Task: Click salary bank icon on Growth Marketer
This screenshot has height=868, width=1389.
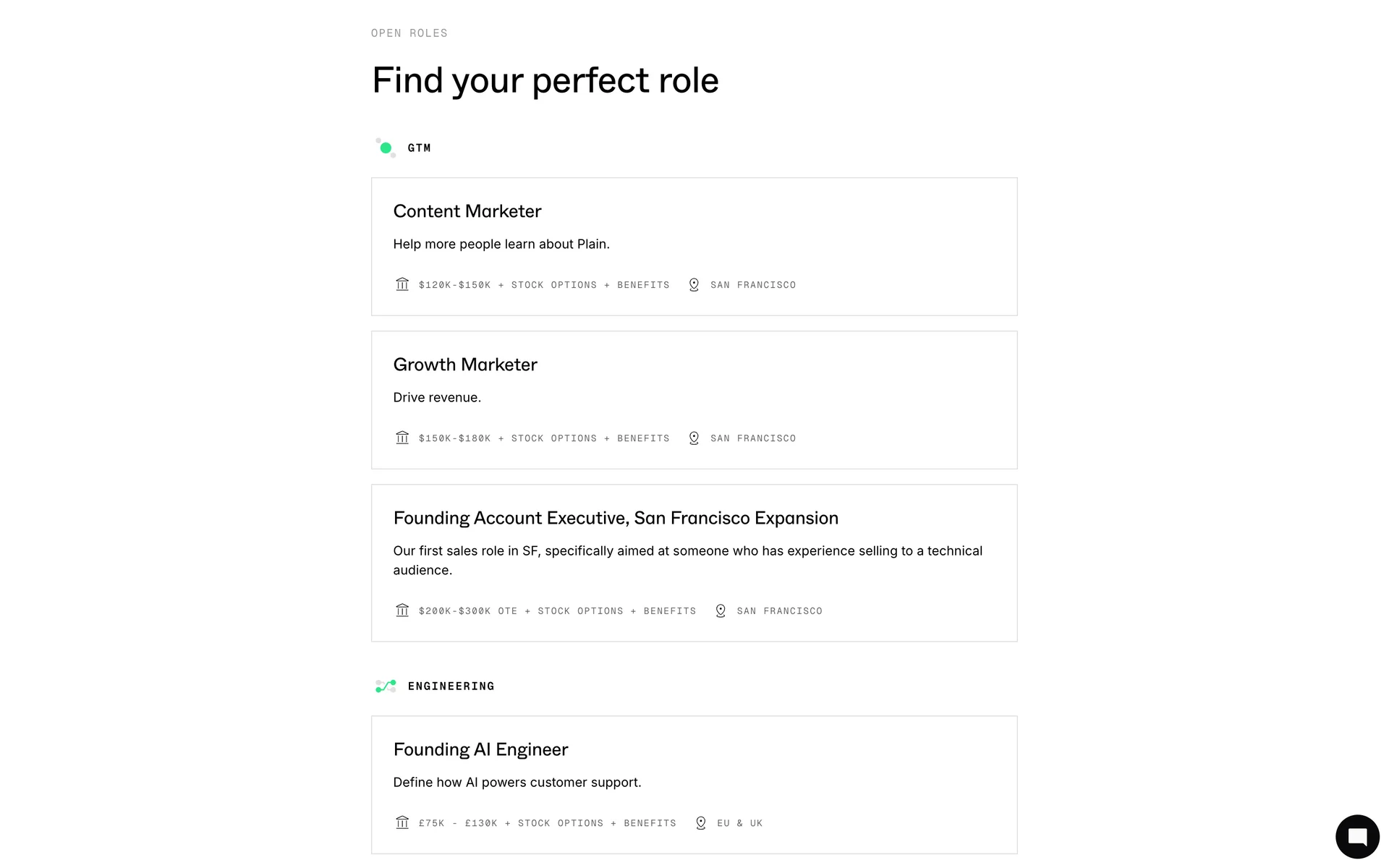Action: (x=402, y=438)
